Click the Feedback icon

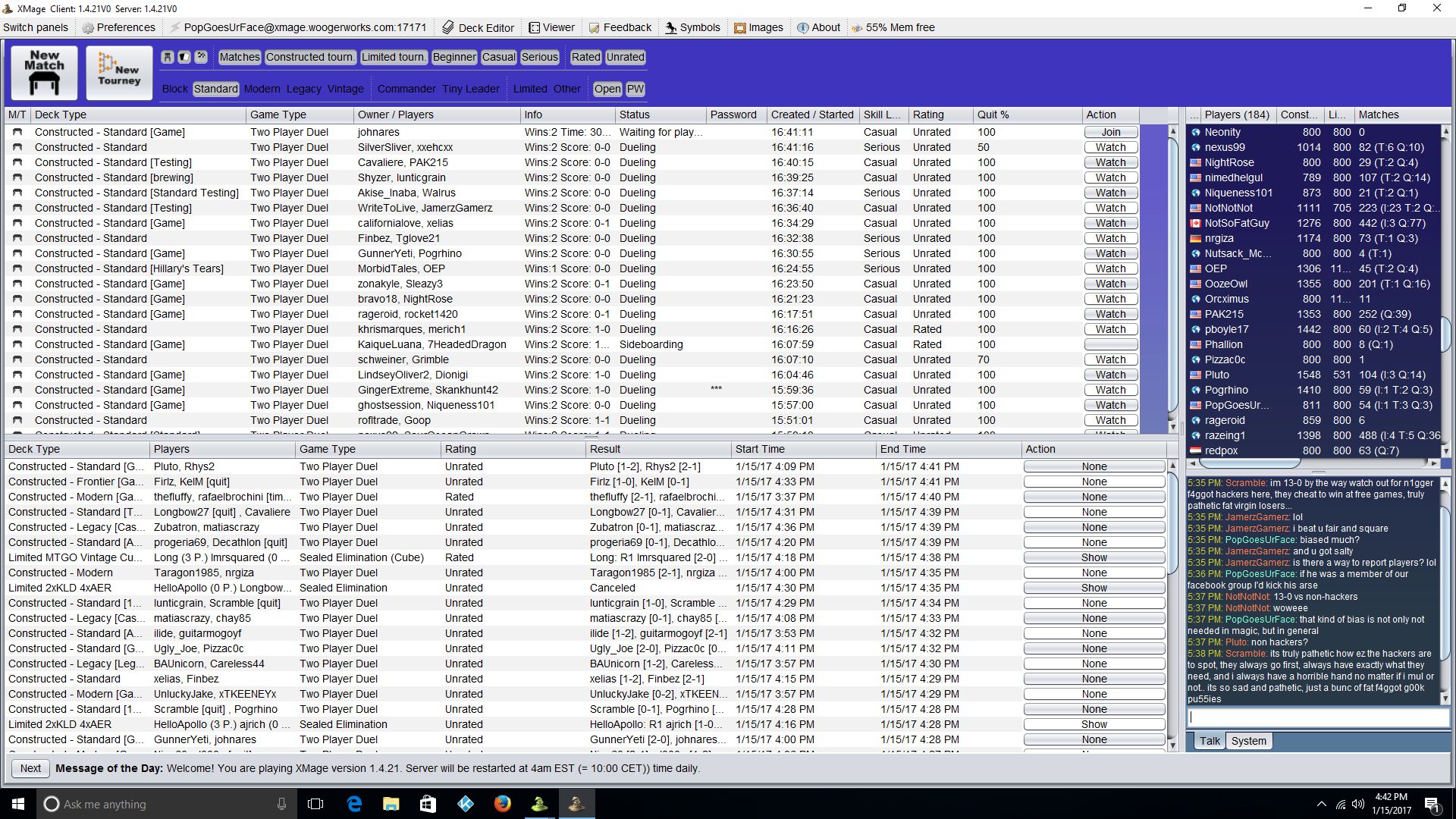point(594,27)
